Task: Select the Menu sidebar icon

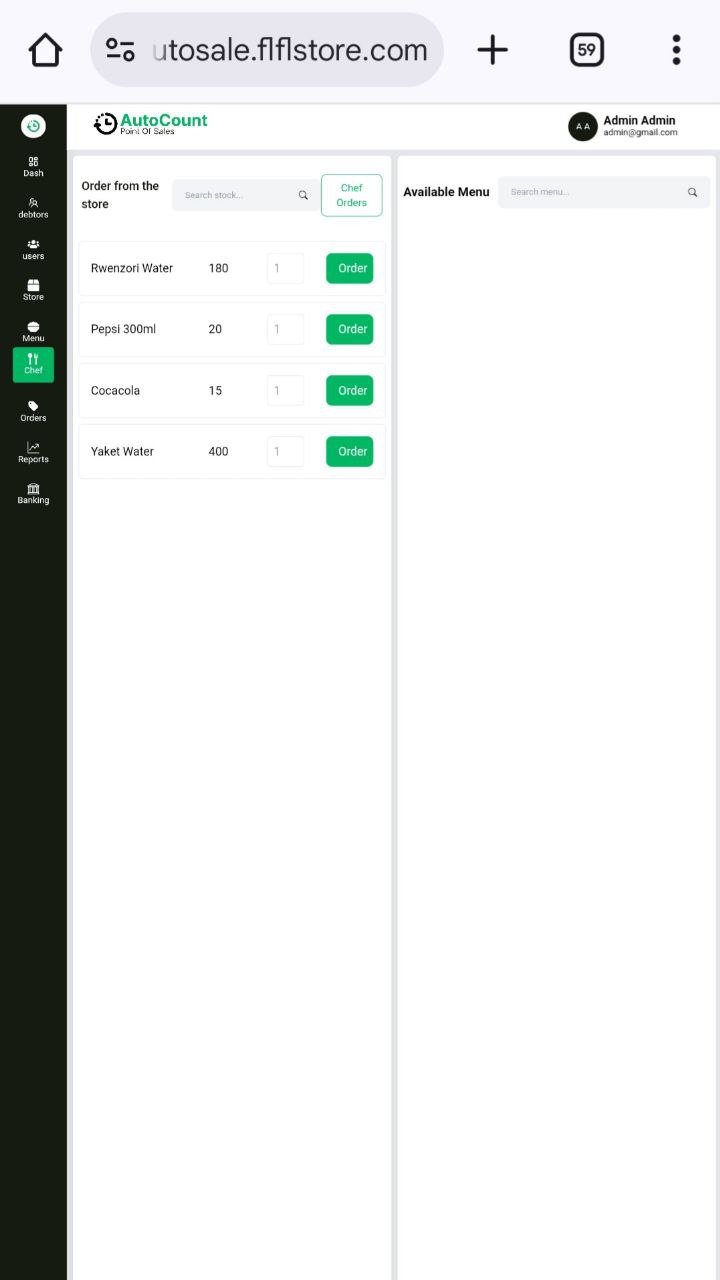Action: point(33,326)
